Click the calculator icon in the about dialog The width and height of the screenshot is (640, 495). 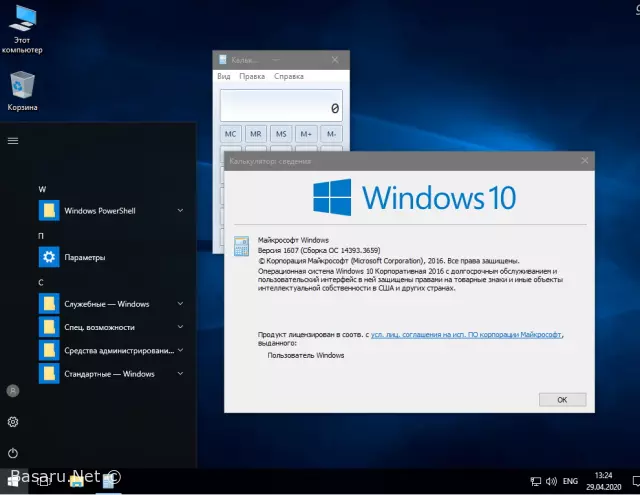pyautogui.click(x=241, y=246)
